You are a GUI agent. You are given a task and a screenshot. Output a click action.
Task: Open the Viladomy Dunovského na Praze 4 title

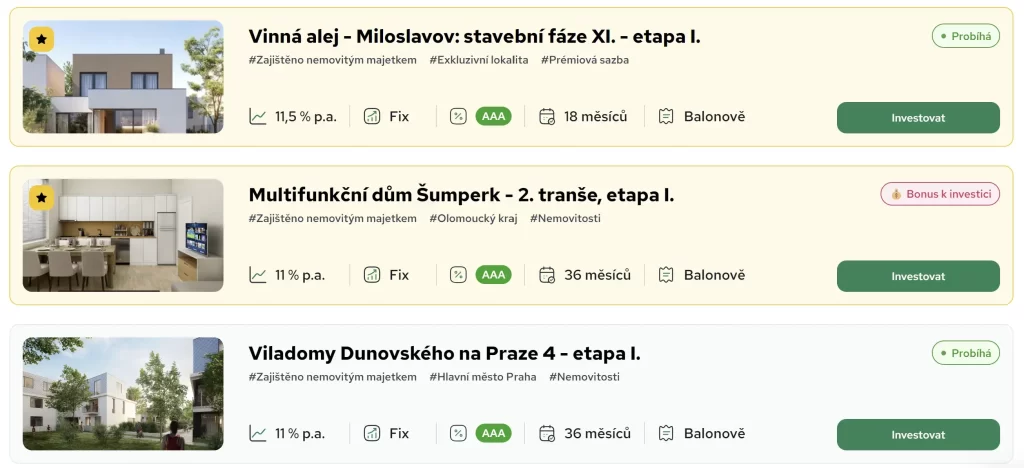pyautogui.click(x=445, y=354)
